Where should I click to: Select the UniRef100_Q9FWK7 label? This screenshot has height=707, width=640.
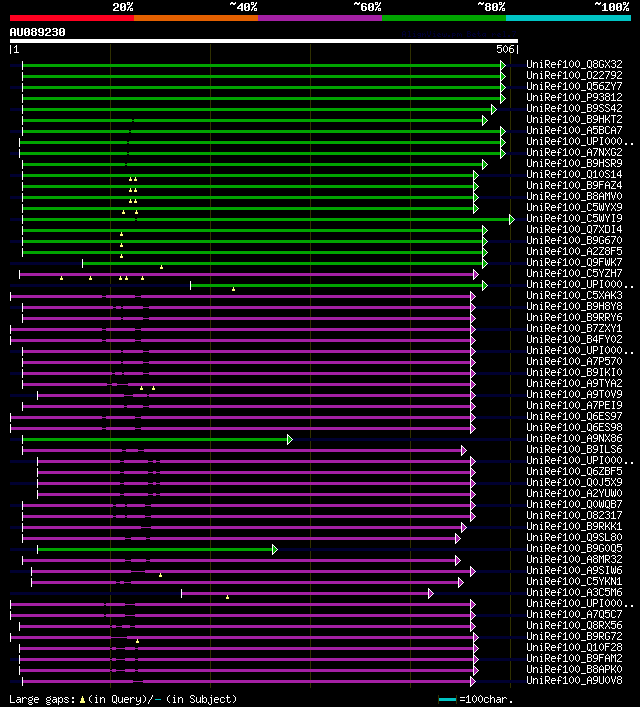574,262
